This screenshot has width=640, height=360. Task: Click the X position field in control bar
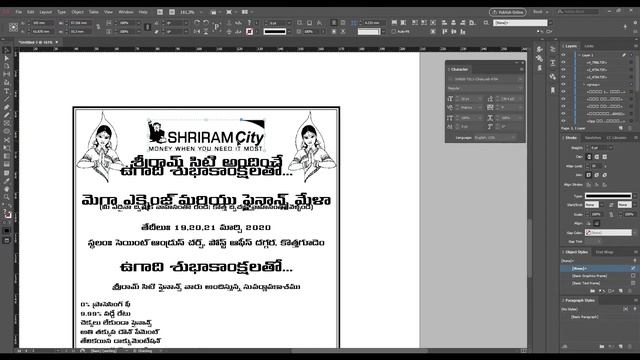pos(42,23)
